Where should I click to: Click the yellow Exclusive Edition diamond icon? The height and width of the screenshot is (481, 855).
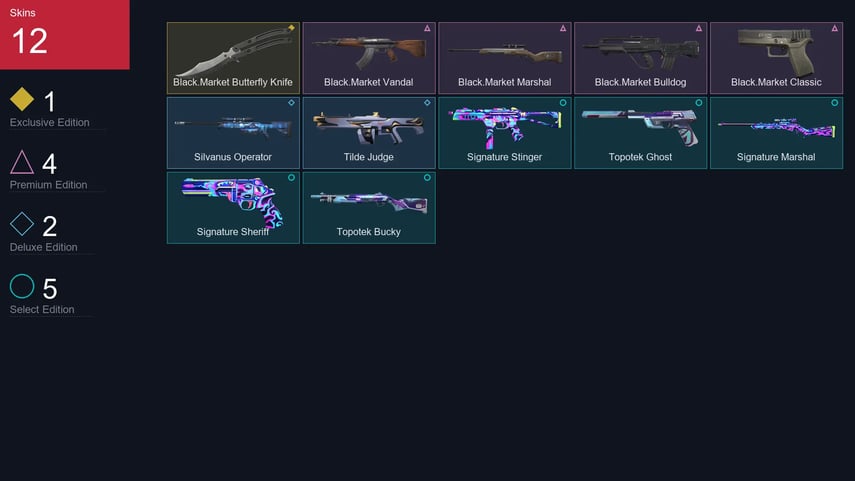22,99
